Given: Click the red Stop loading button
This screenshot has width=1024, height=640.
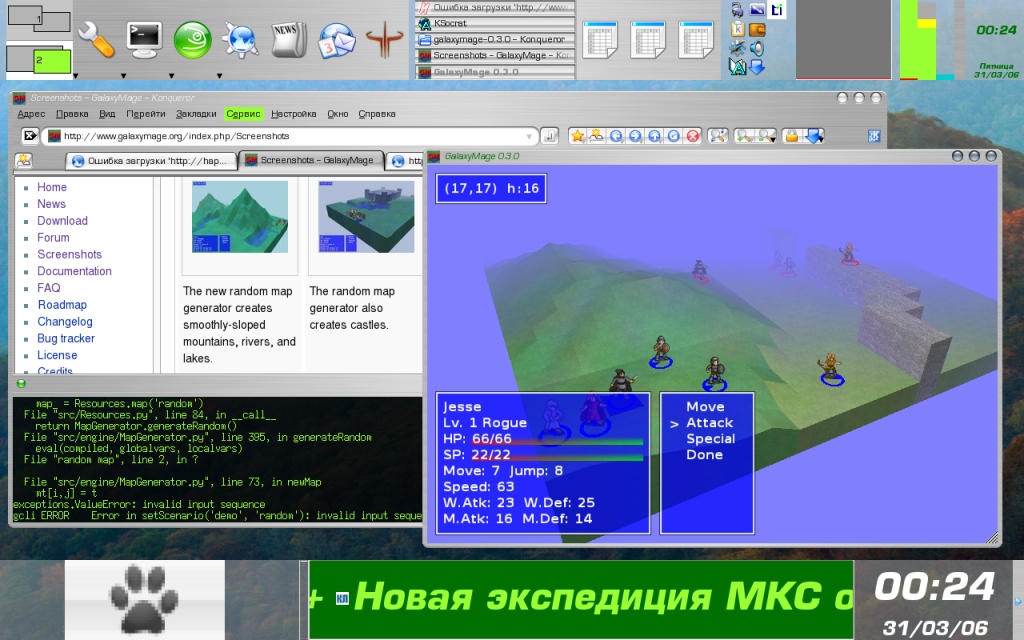Looking at the screenshot, I should tap(693, 136).
